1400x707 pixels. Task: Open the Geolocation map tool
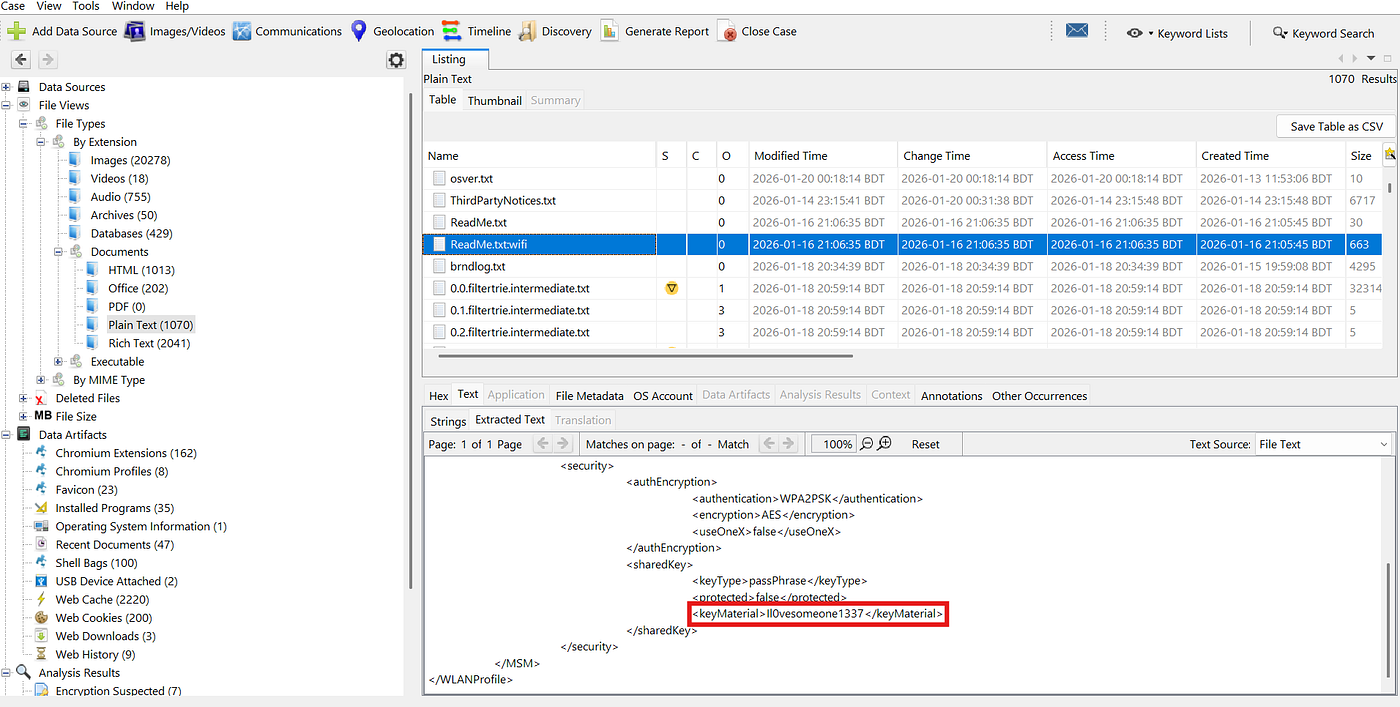359,31
